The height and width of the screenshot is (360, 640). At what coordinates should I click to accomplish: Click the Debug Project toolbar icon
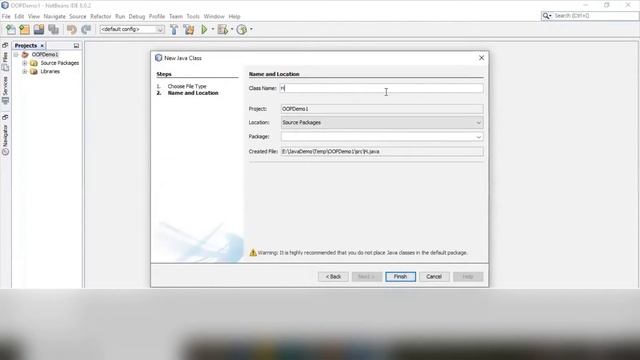(x=222, y=29)
